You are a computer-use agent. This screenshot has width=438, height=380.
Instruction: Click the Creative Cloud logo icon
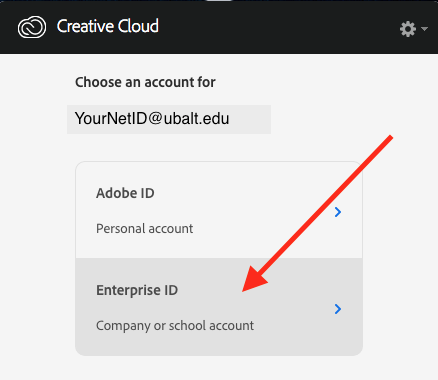tap(32, 27)
